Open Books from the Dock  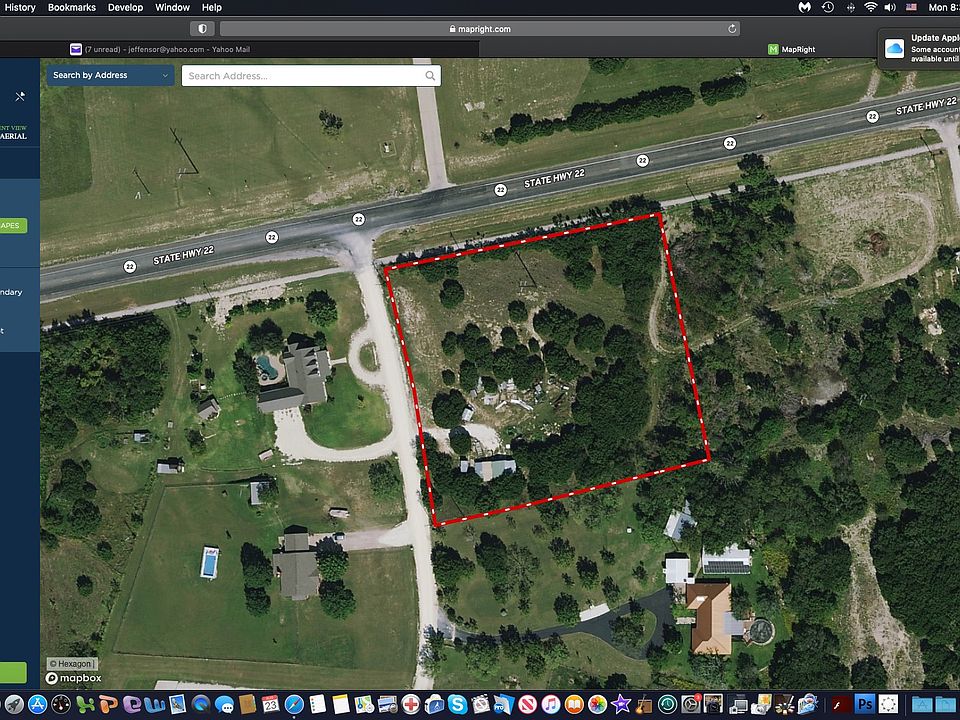pos(574,704)
